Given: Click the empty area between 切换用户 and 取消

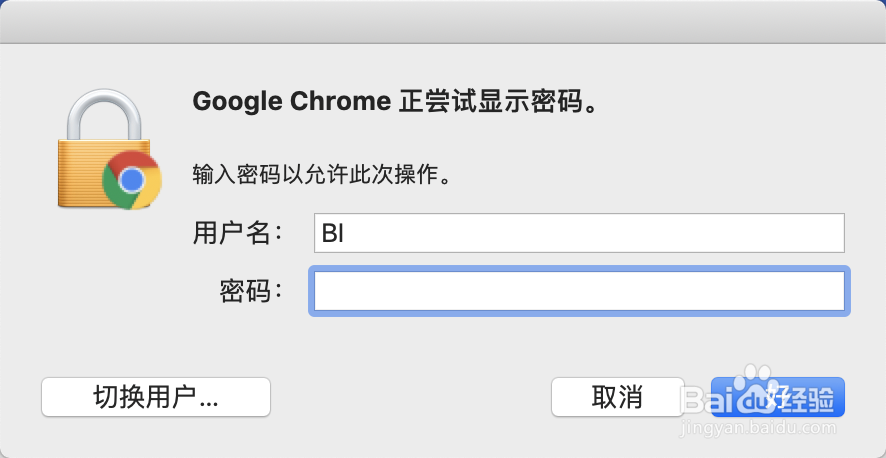Looking at the screenshot, I should (x=410, y=397).
